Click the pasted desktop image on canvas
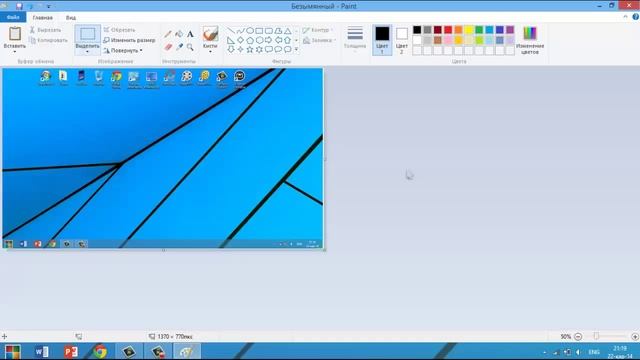The image size is (640, 360). pyautogui.click(x=162, y=158)
